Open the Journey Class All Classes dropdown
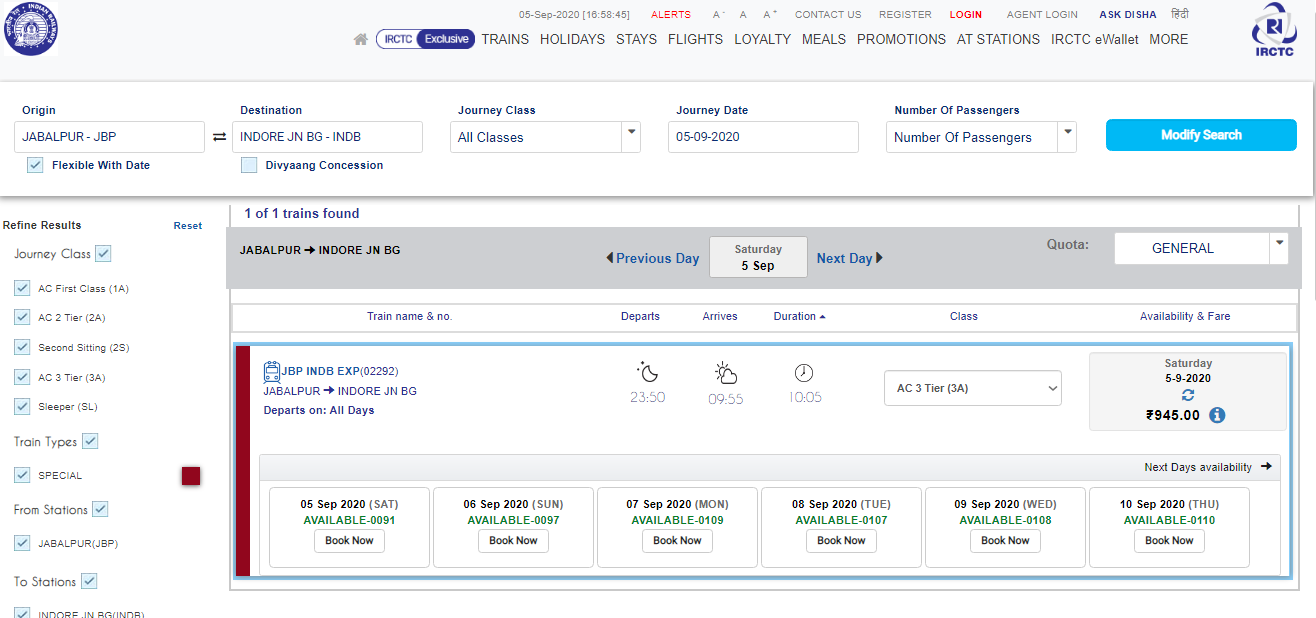Image resolution: width=1316 pixels, height=618 pixels. pos(545,137)
